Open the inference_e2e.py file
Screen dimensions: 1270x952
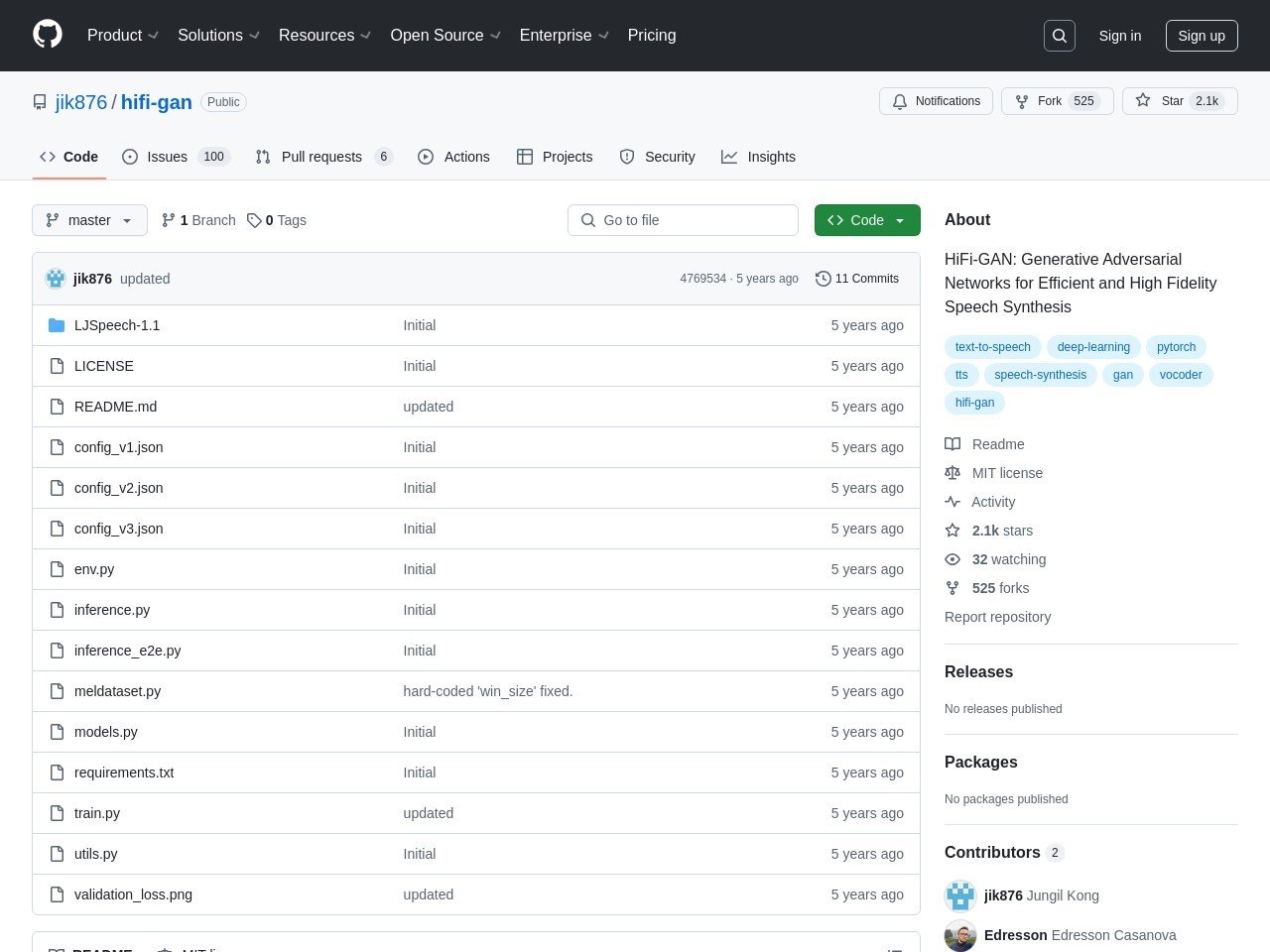coord(127,651)
